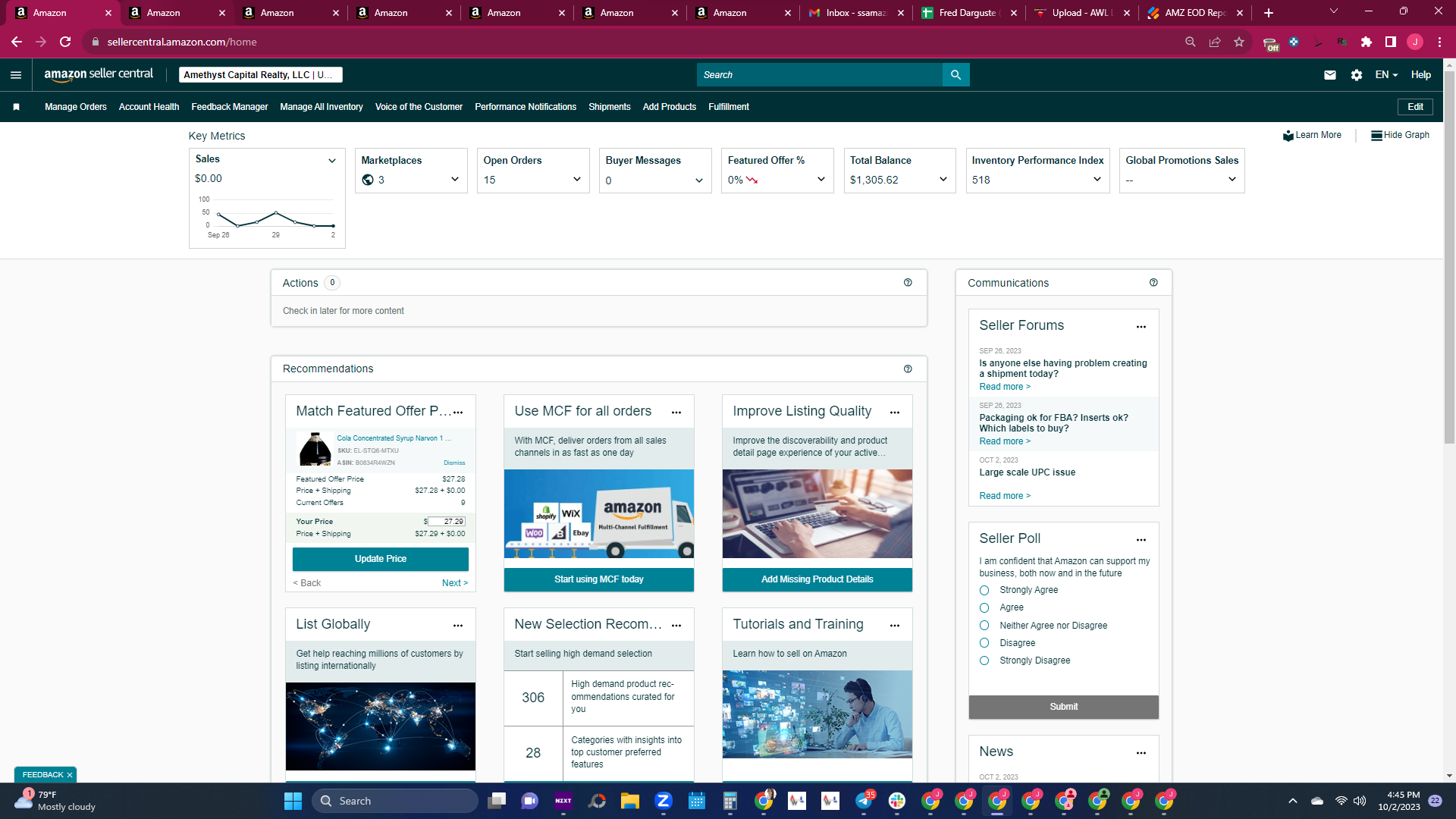This screenshot has height=819, width=1456.
Task: Click the Learn More icon
Action: pyautogui.click(x=1288, y=136)
